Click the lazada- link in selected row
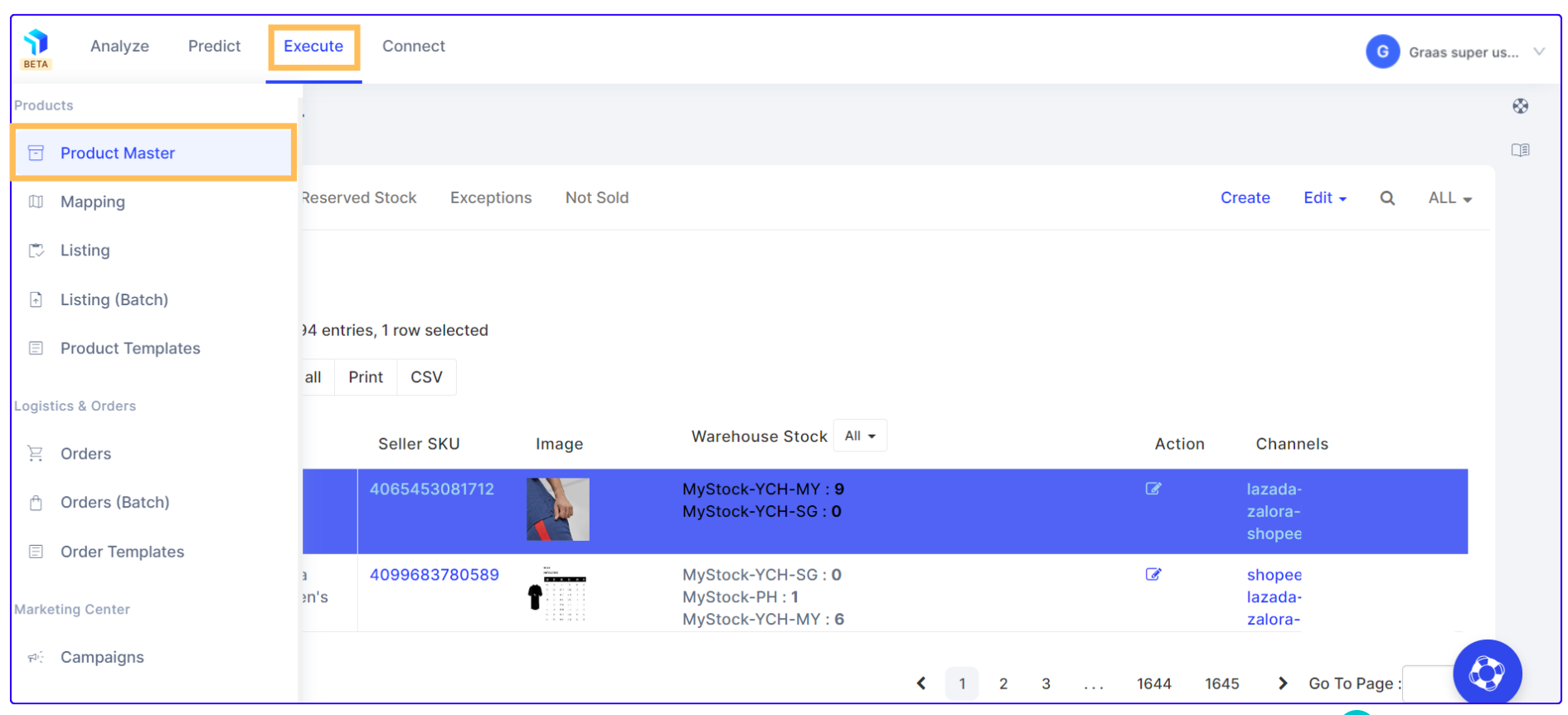Viewport: 1568px width, 715px height. coord(1274,489)
